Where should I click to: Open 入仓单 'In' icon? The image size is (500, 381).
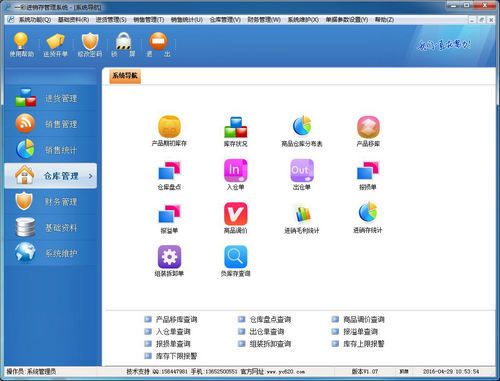235,175
